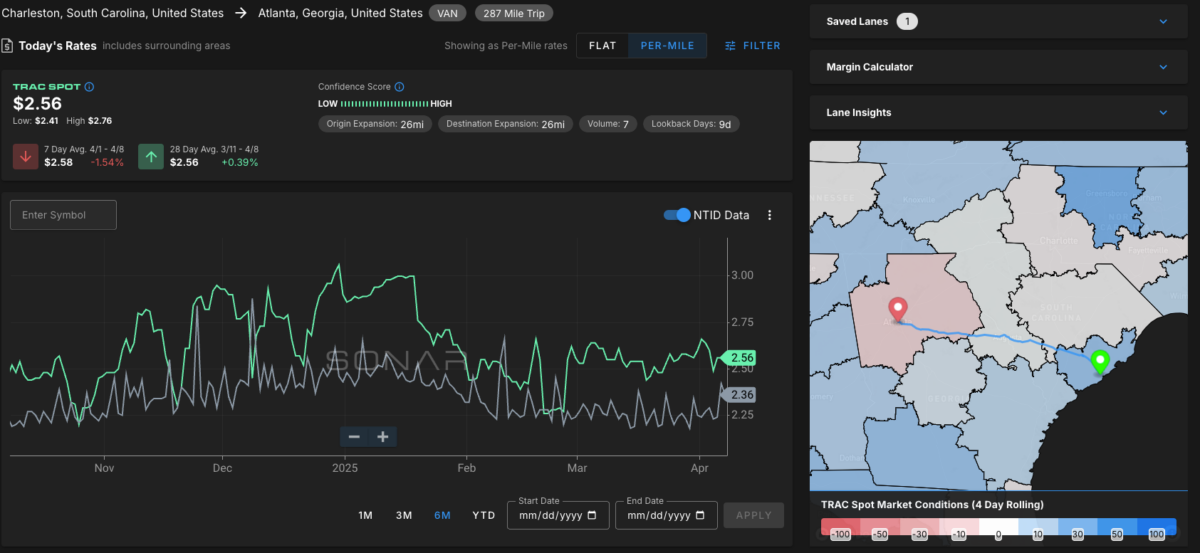1200x553 pixels.
Task: Zoom out chart with minus button
Action: coord(354,437)
